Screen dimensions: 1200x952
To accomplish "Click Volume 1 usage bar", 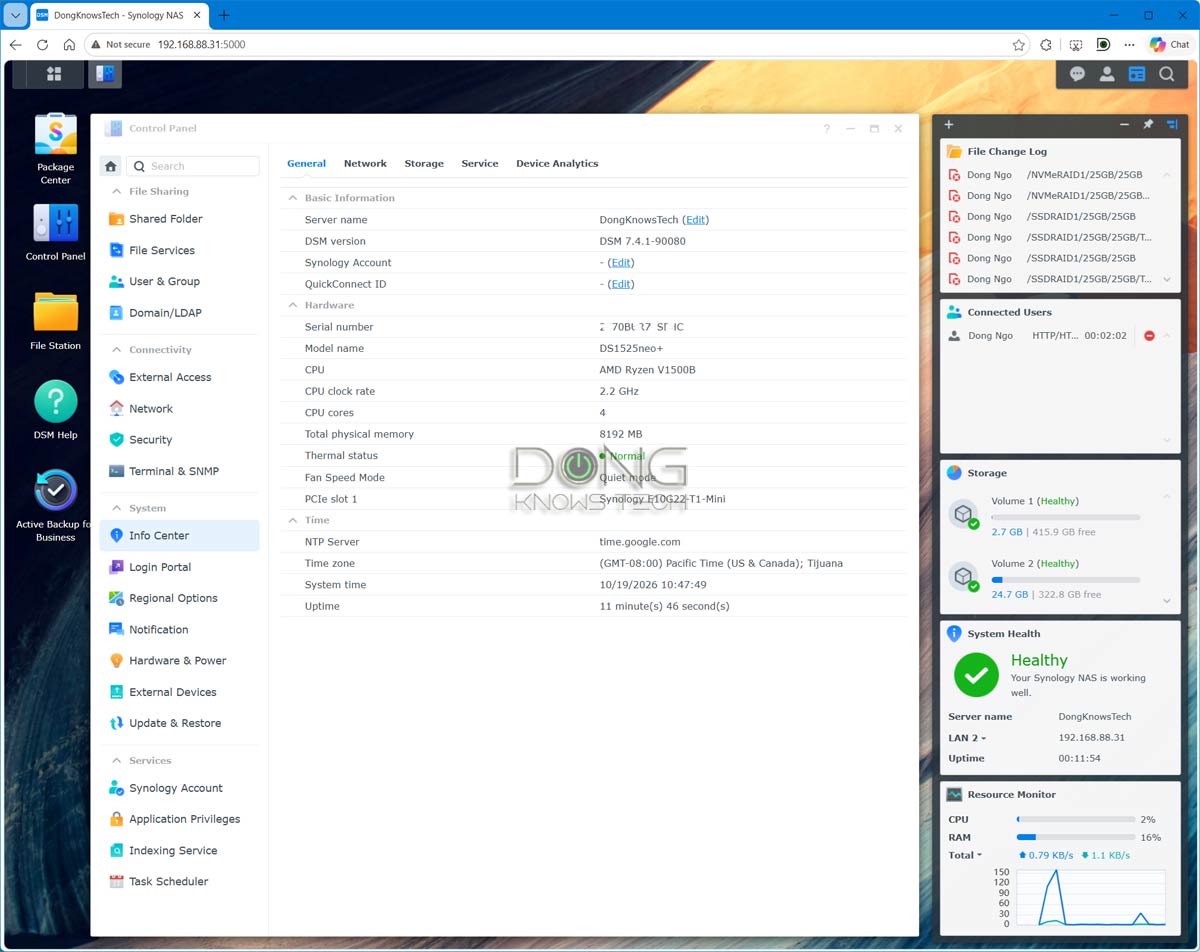I will 1065,518.
